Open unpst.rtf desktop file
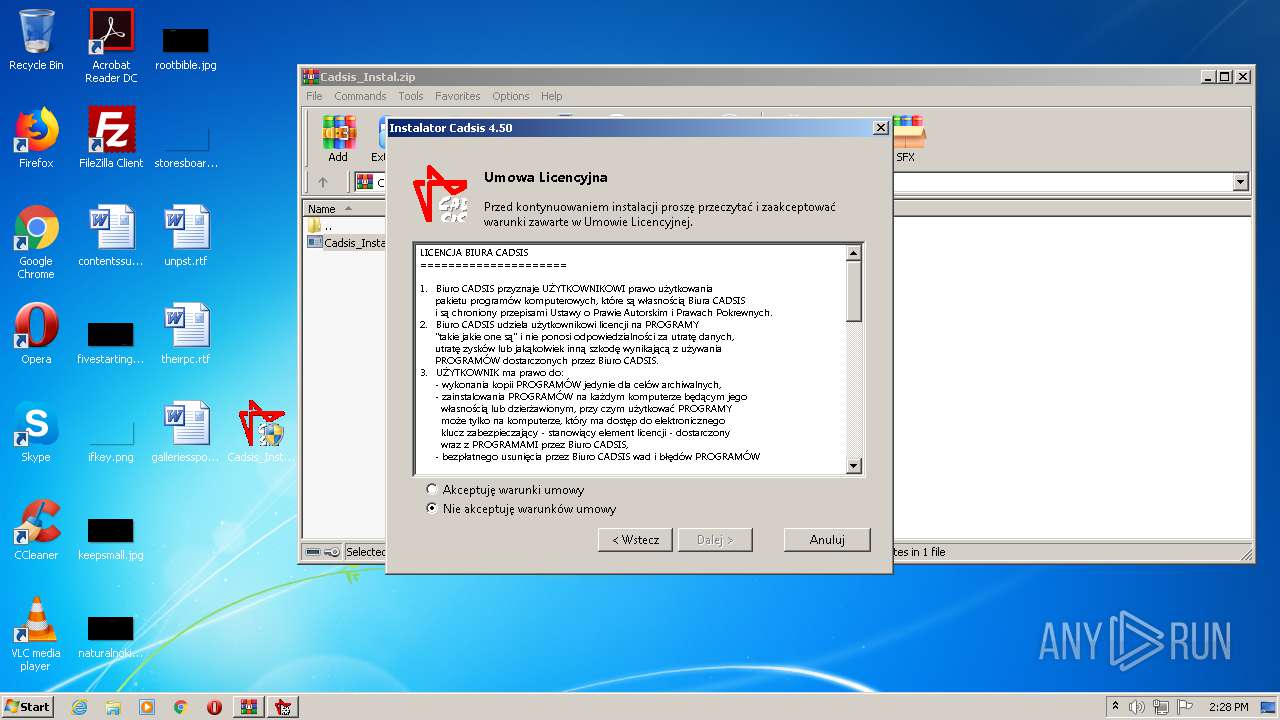The width and height of the screenshot is (1280, 720). (186, 236)
